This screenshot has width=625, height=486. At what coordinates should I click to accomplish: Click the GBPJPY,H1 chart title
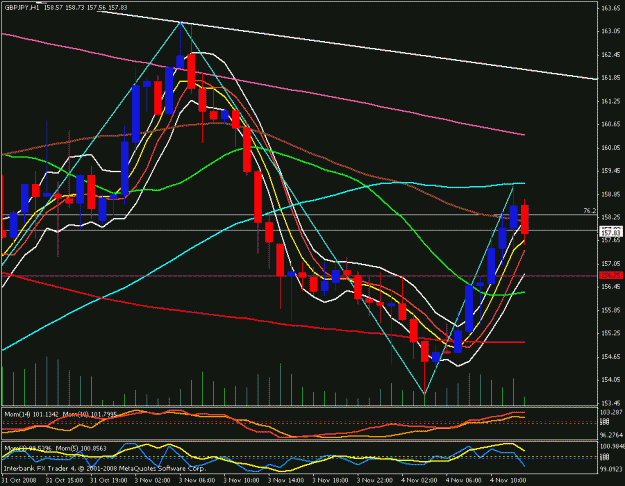tap(22, 8)
